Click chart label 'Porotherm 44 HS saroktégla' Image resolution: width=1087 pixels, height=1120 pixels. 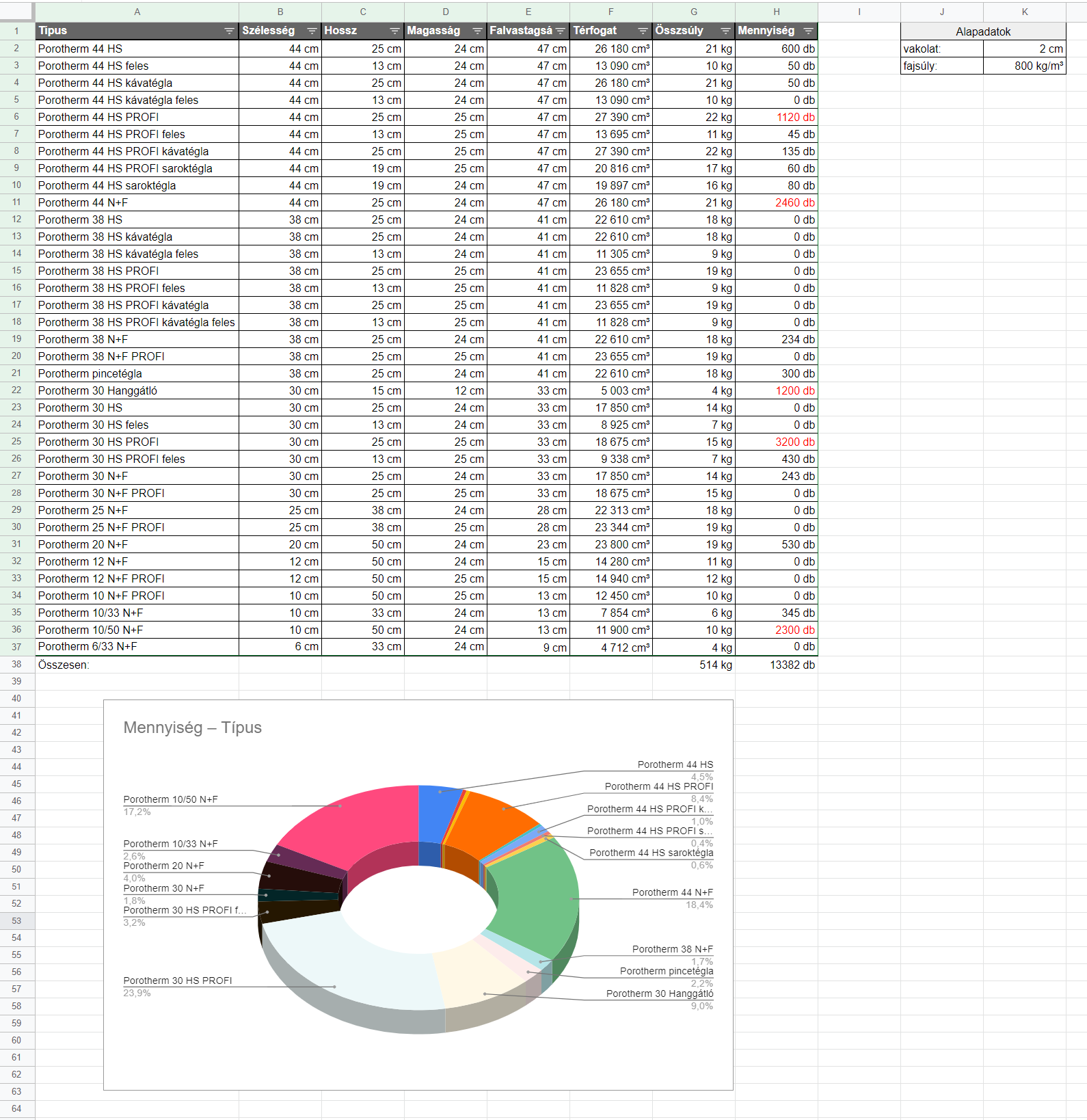click(652, 853)
